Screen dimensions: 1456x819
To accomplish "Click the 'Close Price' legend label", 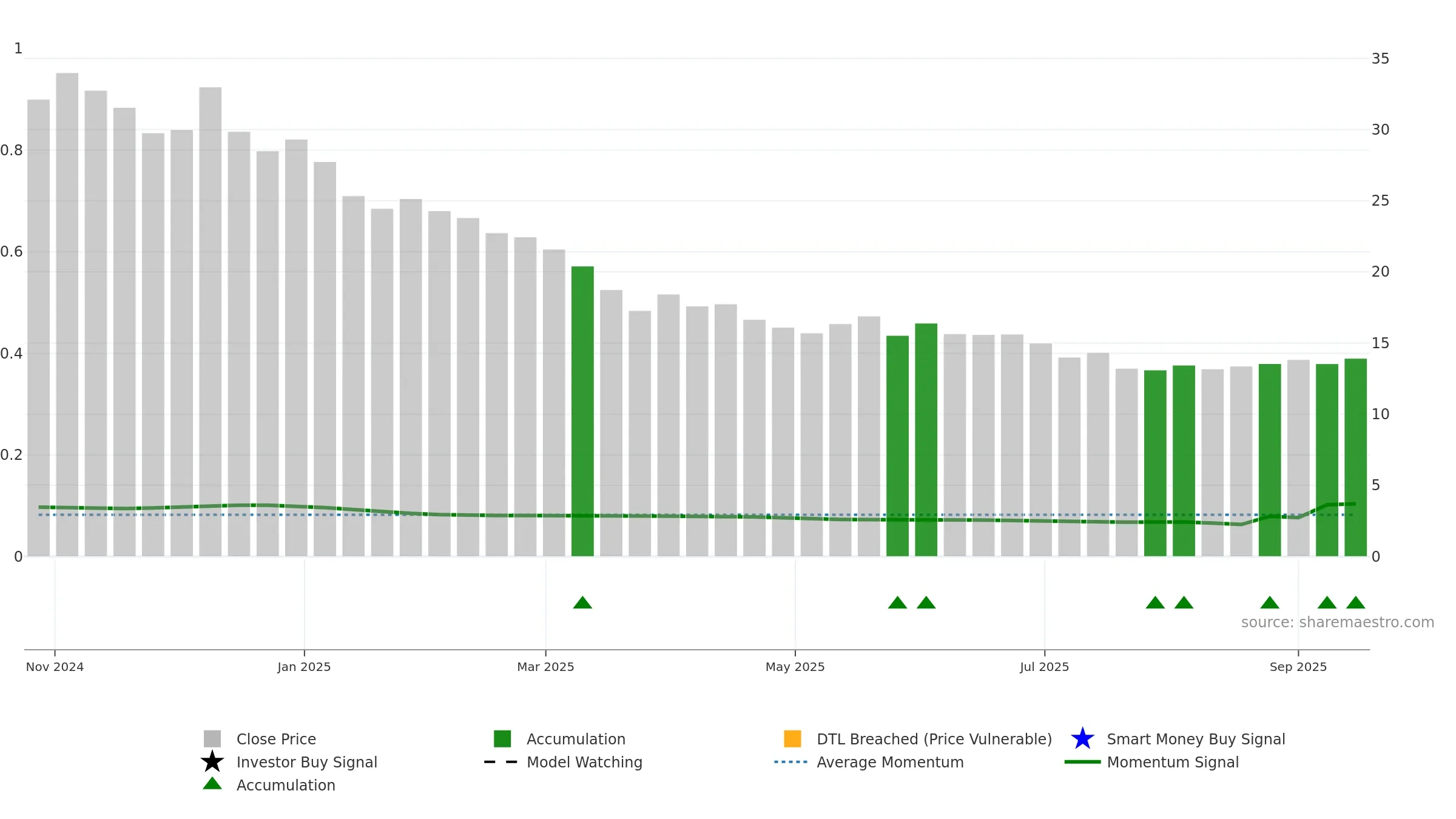I will point(276,740).
